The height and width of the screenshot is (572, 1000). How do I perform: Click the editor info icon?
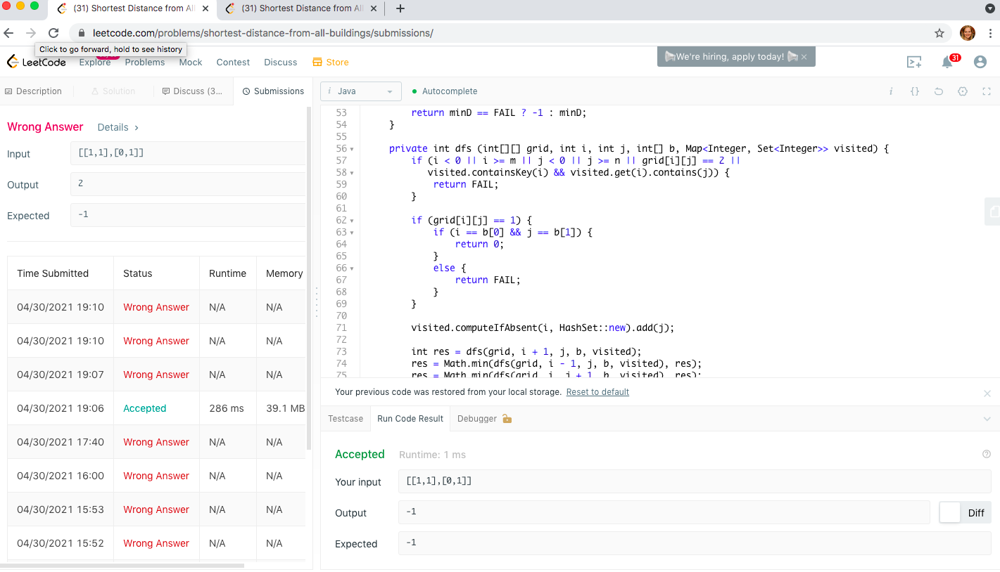(x=891, y=91)
